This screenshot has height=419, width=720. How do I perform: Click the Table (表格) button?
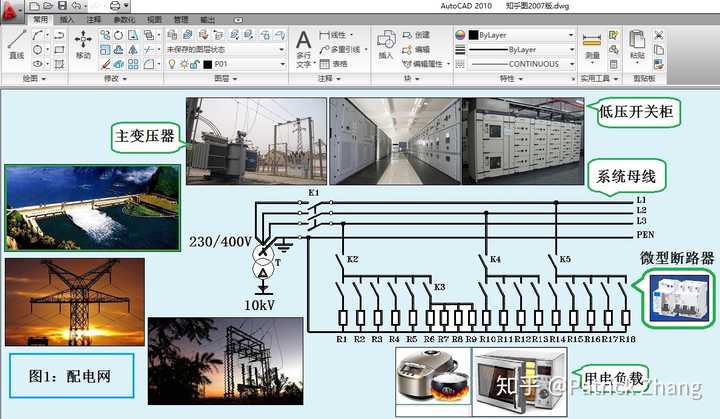tap(333, 64)
